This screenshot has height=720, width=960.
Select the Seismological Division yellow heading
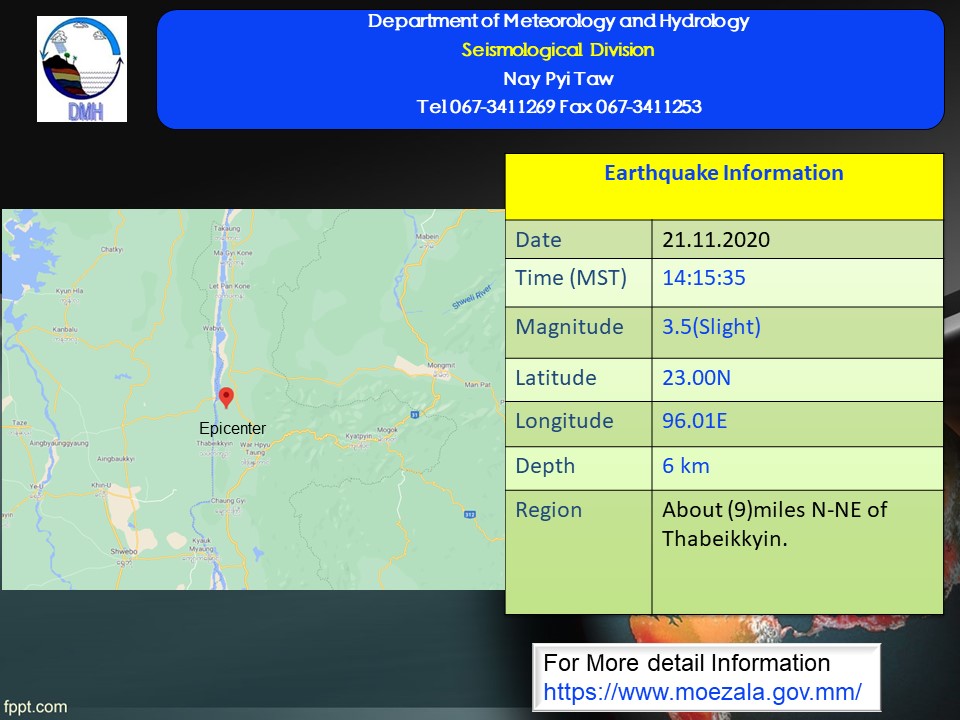click(557, 50)
